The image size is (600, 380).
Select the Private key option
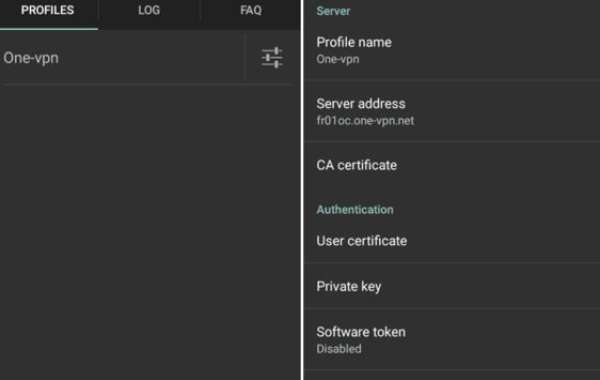(452, 286)
